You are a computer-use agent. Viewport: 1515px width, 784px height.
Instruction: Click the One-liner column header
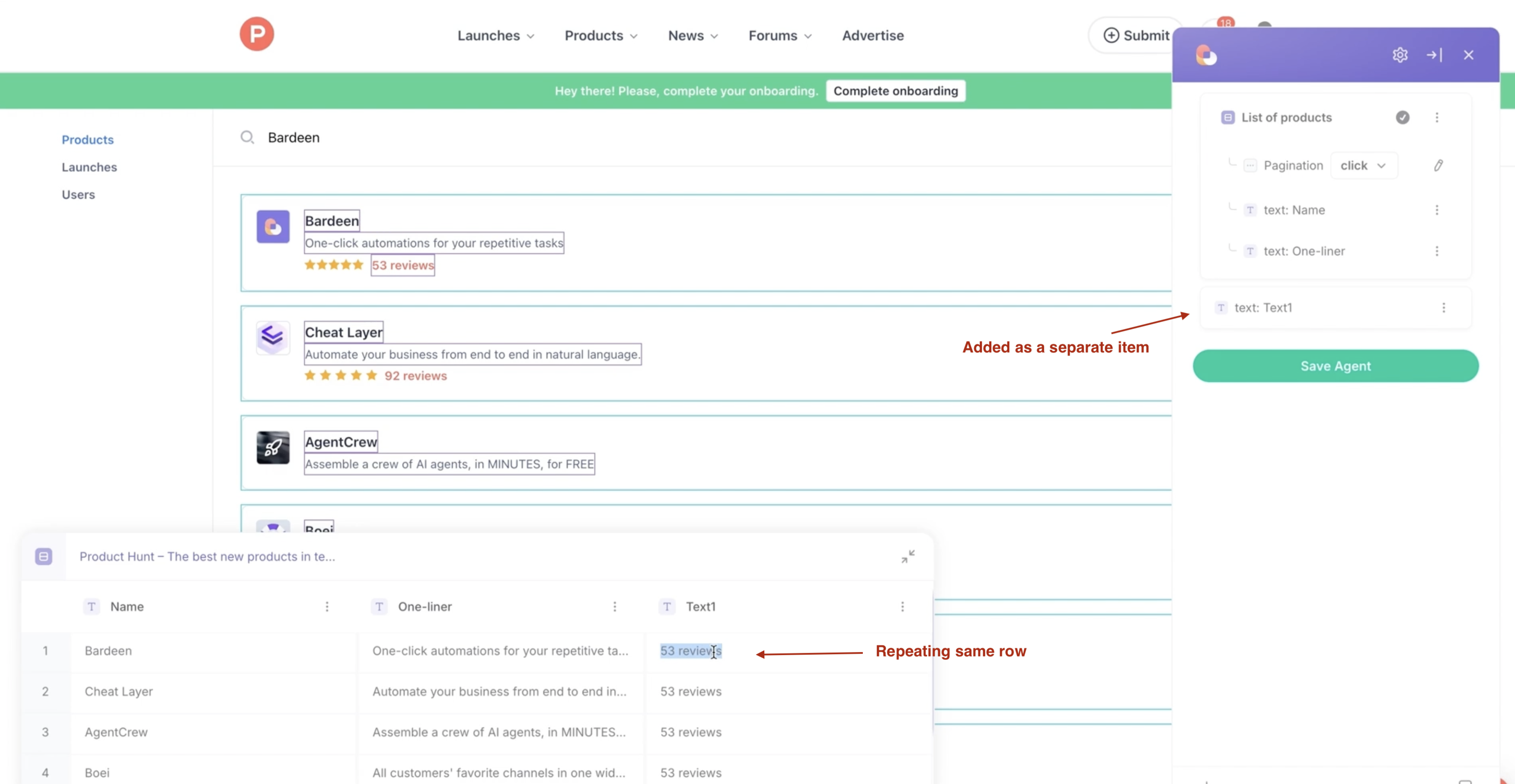(425, 607)
